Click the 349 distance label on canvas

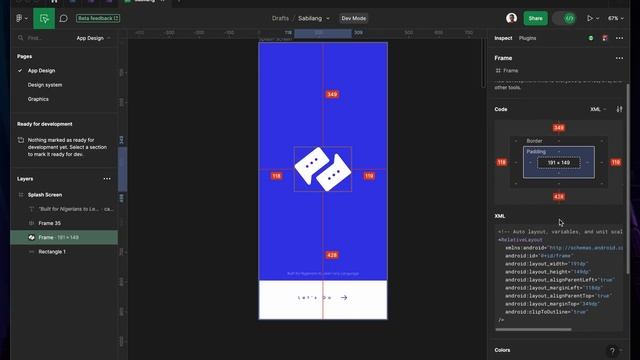[x=332, y=94]
